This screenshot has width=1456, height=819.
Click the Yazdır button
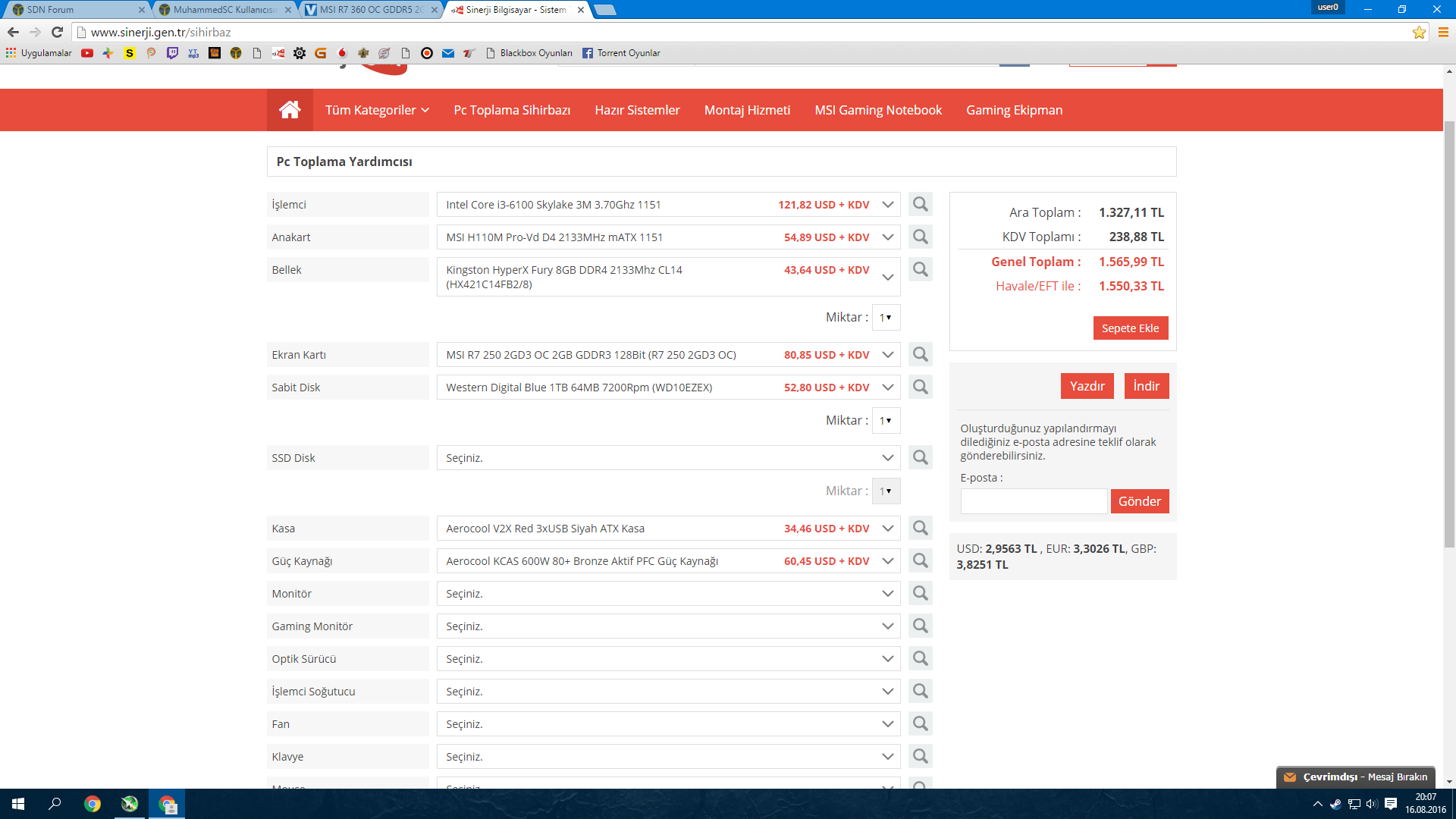click(1087, 386)
